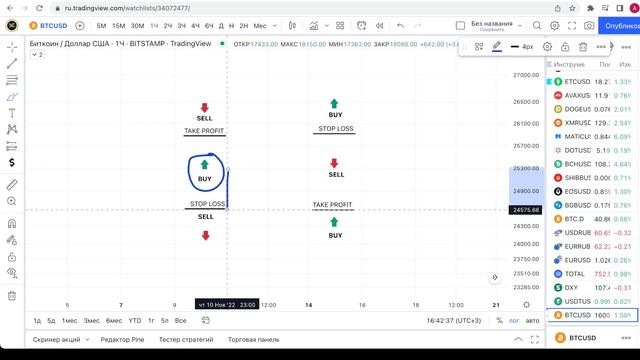Click the blue Publish button
640x360 pixels.
[x=619, y=26]
